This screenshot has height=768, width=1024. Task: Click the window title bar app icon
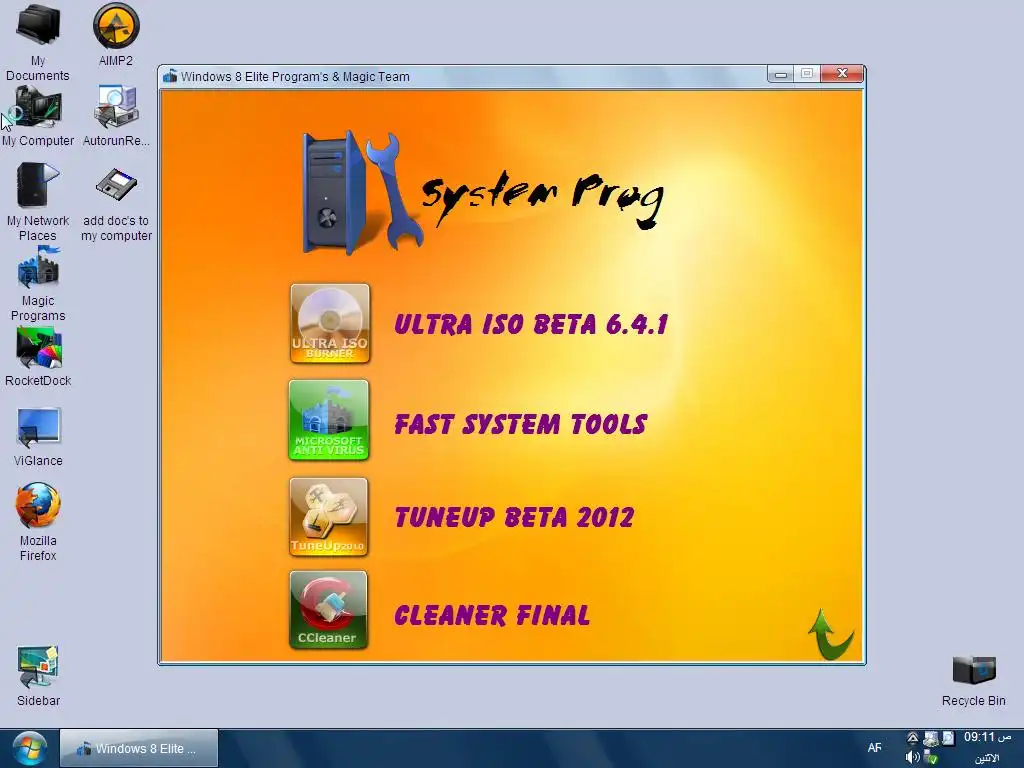[x=170, y=76]
